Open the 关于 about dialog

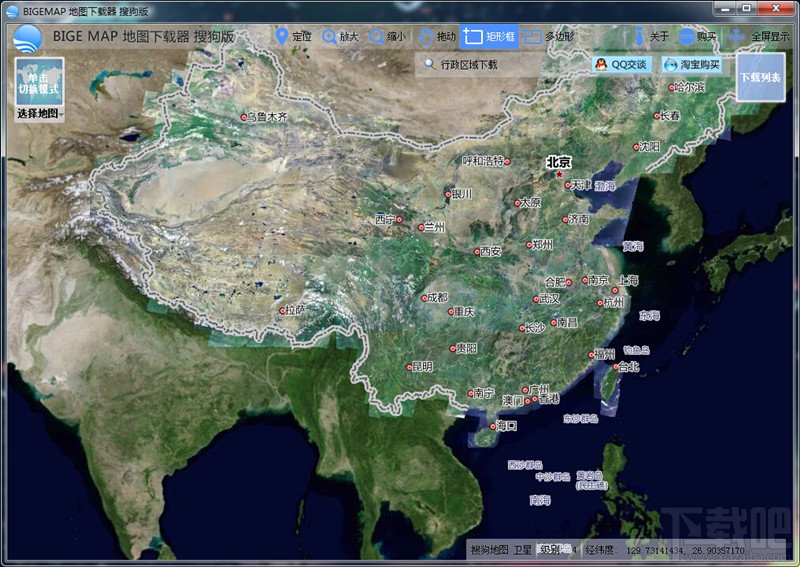(x=651, y=36)
